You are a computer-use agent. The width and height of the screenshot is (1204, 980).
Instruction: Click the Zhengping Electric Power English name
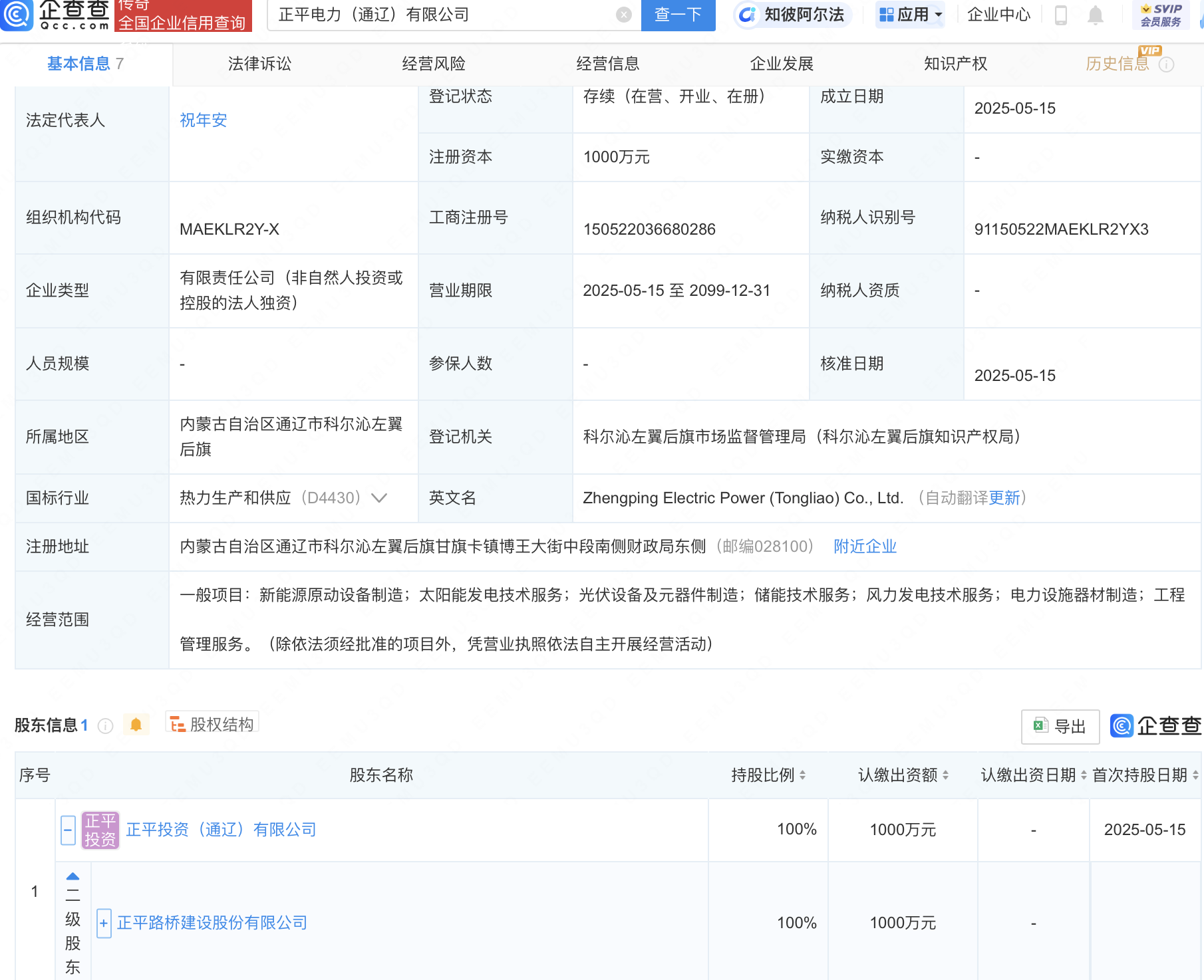pos(743,498)
